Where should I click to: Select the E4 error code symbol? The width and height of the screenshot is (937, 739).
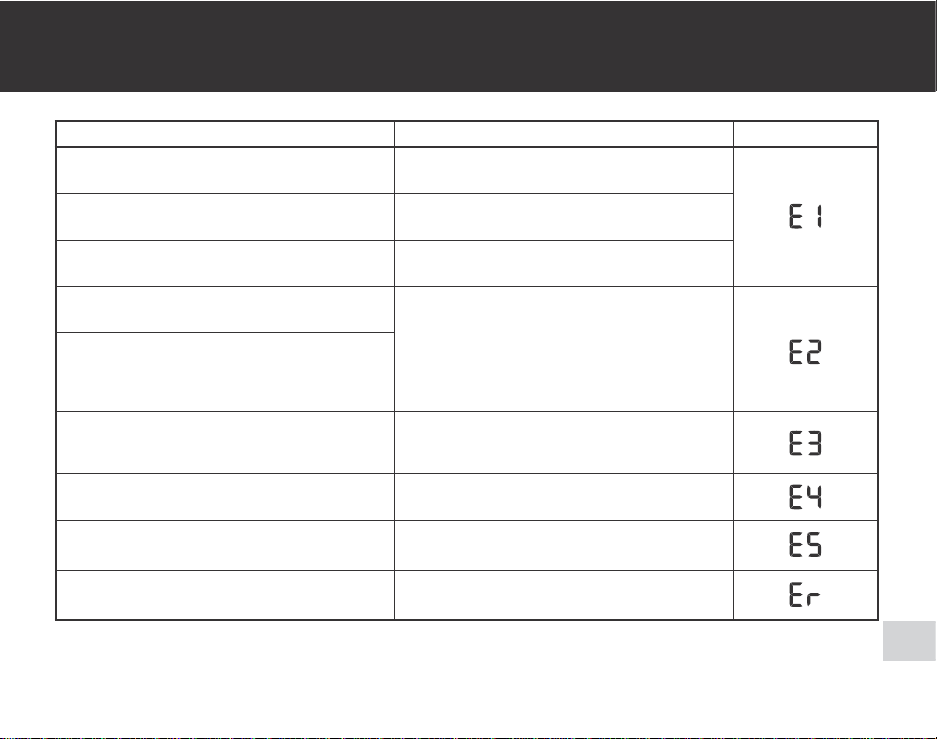[806, 497]
